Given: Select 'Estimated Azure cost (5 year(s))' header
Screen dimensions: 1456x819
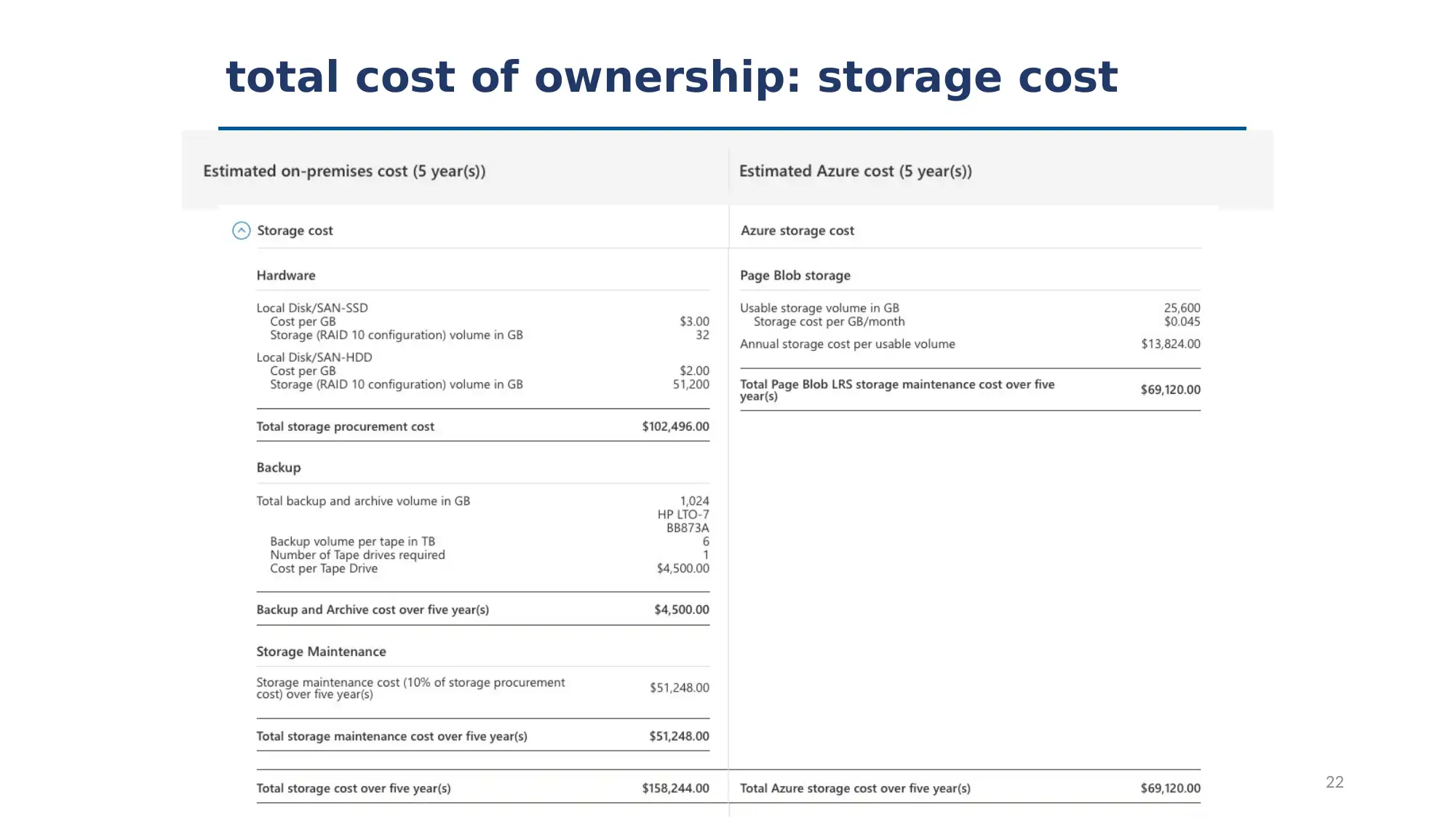Looking at the screenshot, I should [855, 171].
